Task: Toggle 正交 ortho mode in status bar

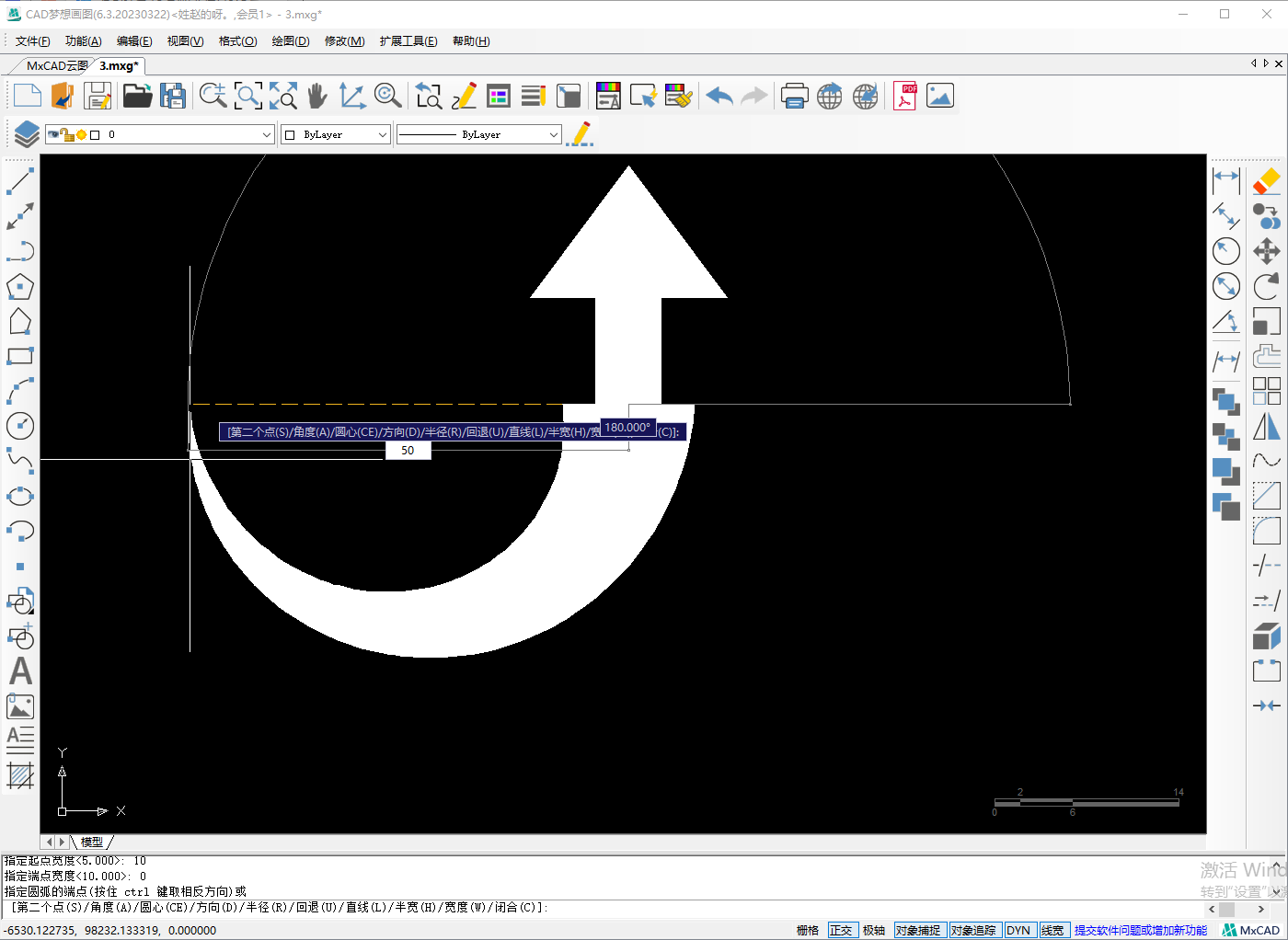Action: (841, 930)
